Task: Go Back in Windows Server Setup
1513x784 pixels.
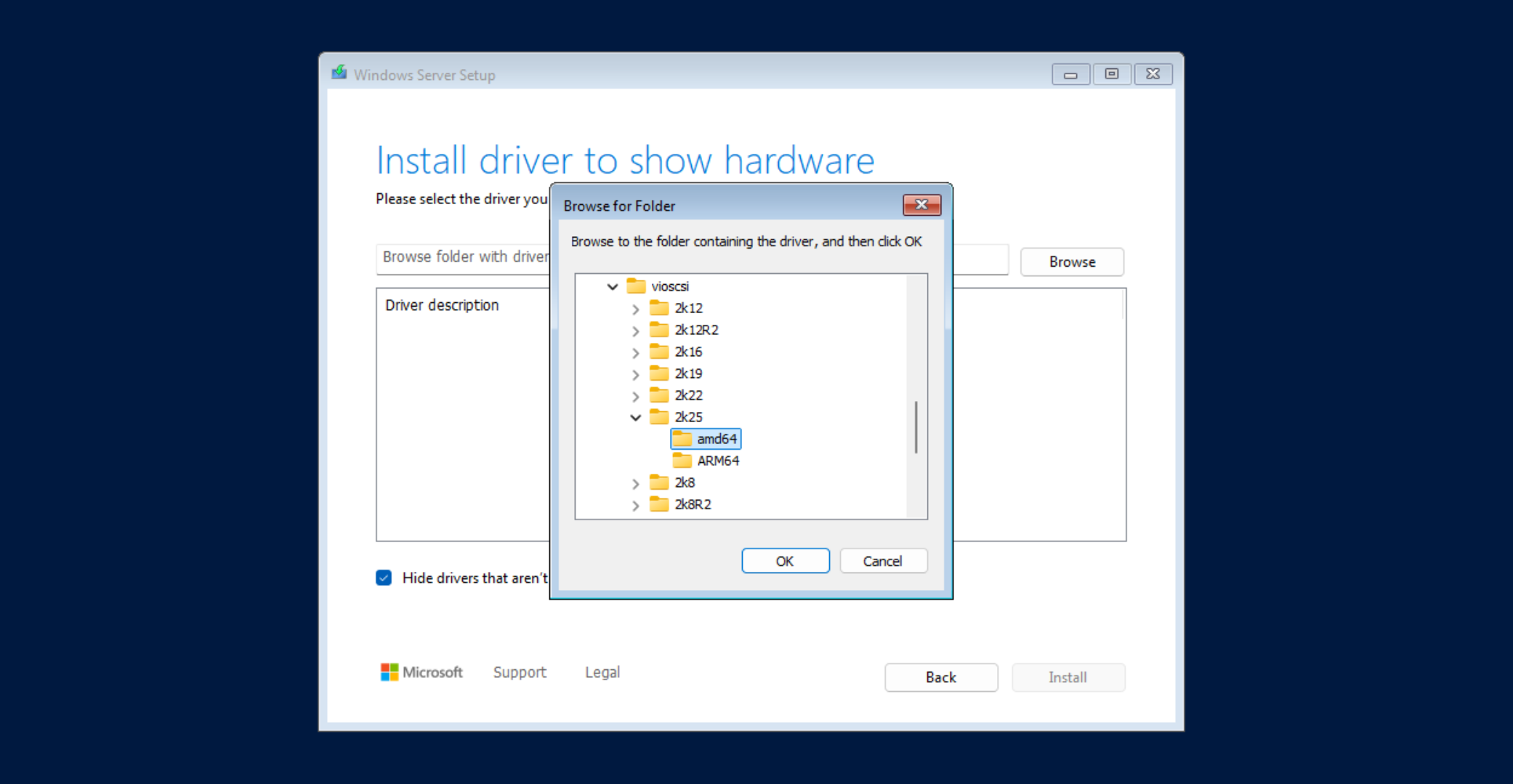Action: click(941, 677)
